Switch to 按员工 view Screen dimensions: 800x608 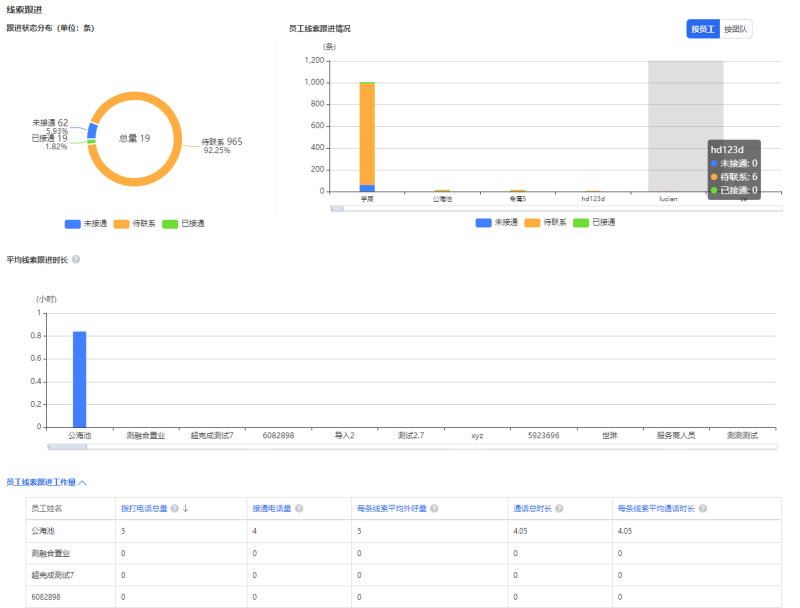703,29
